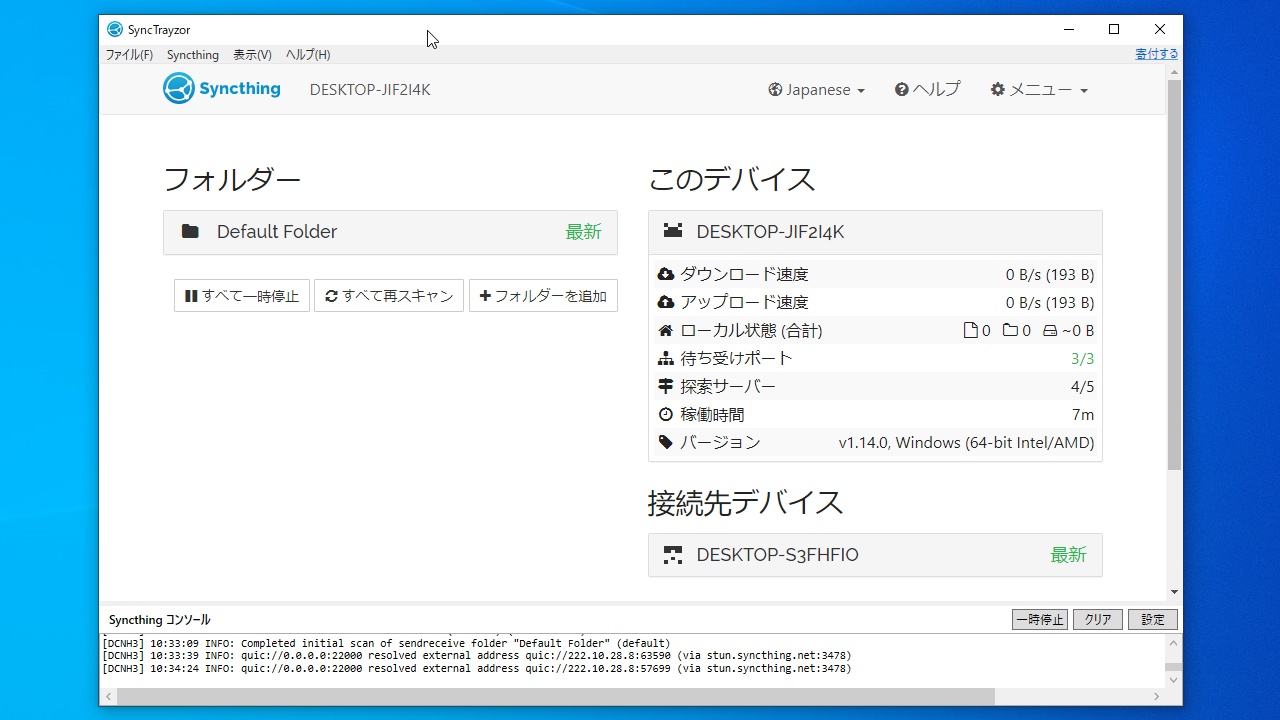Click the 7m uptime value
The height and width of the screenshot is (720, 1280).
tap(1083, 414)
